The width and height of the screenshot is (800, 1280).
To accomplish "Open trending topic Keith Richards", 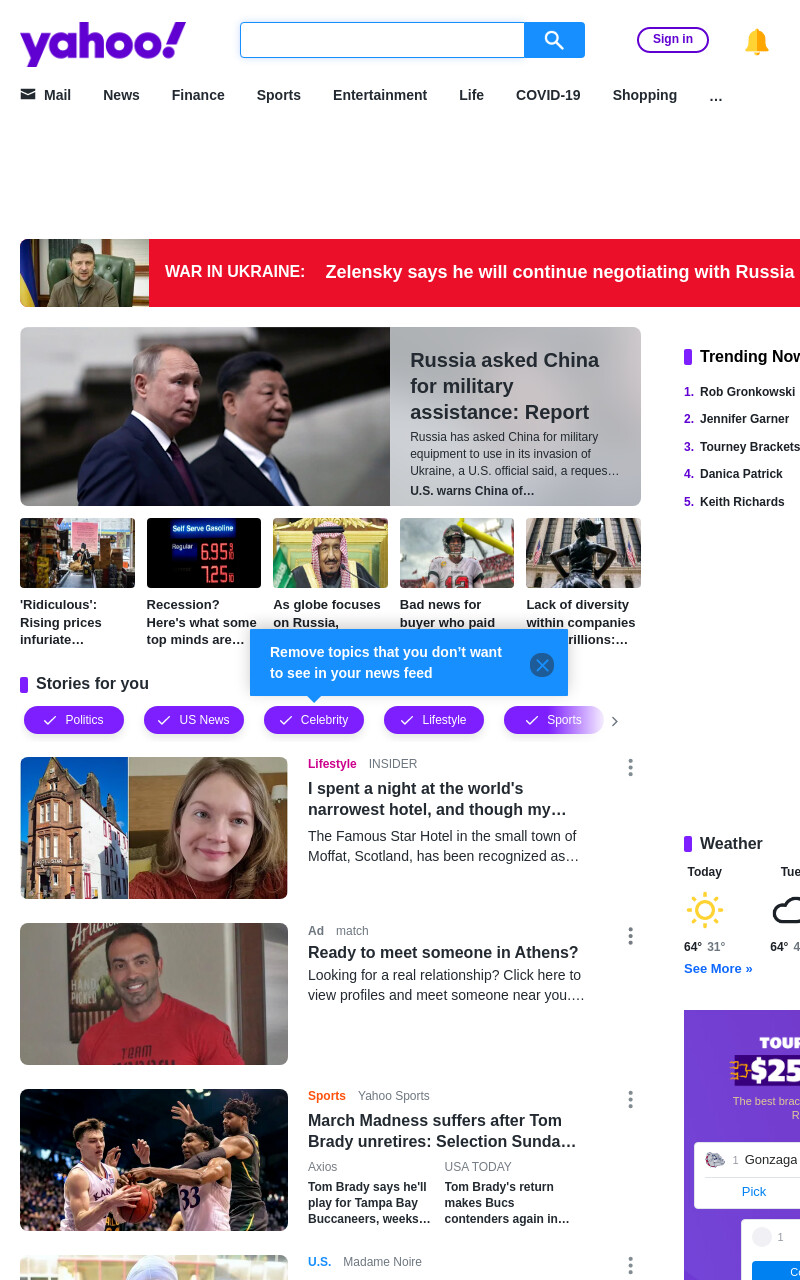I will [742, 502].
